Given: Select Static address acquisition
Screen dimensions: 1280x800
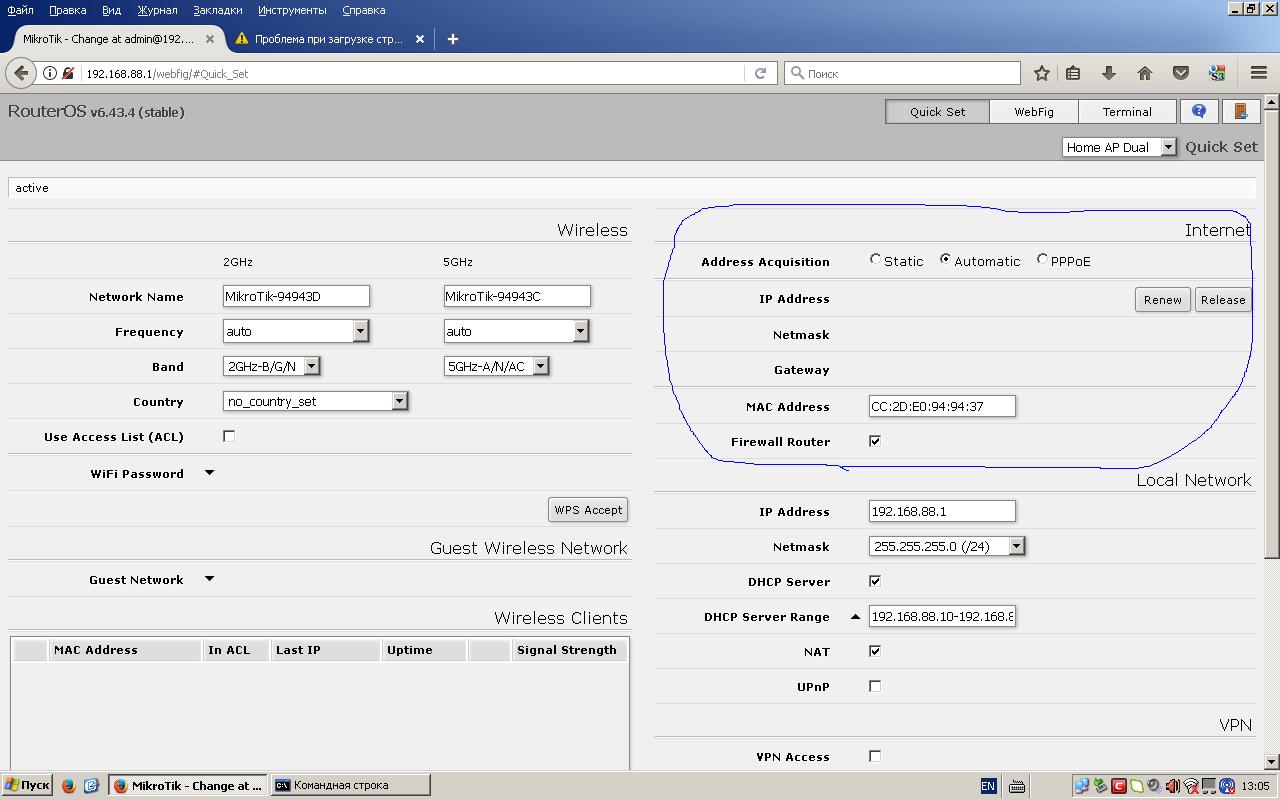Looking at the screenshot, I should [875, 259].
